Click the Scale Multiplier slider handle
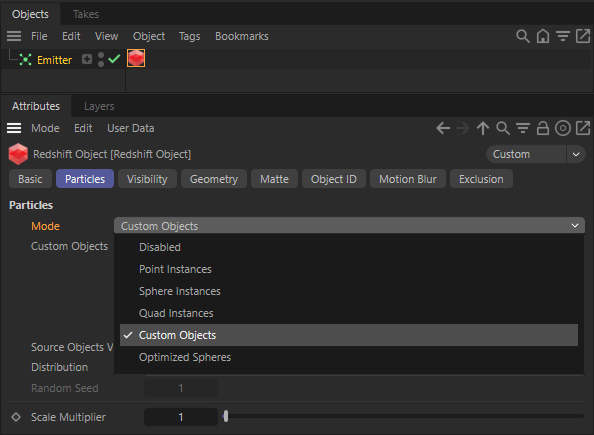This screenshot has height=435, width=594. 226,416
